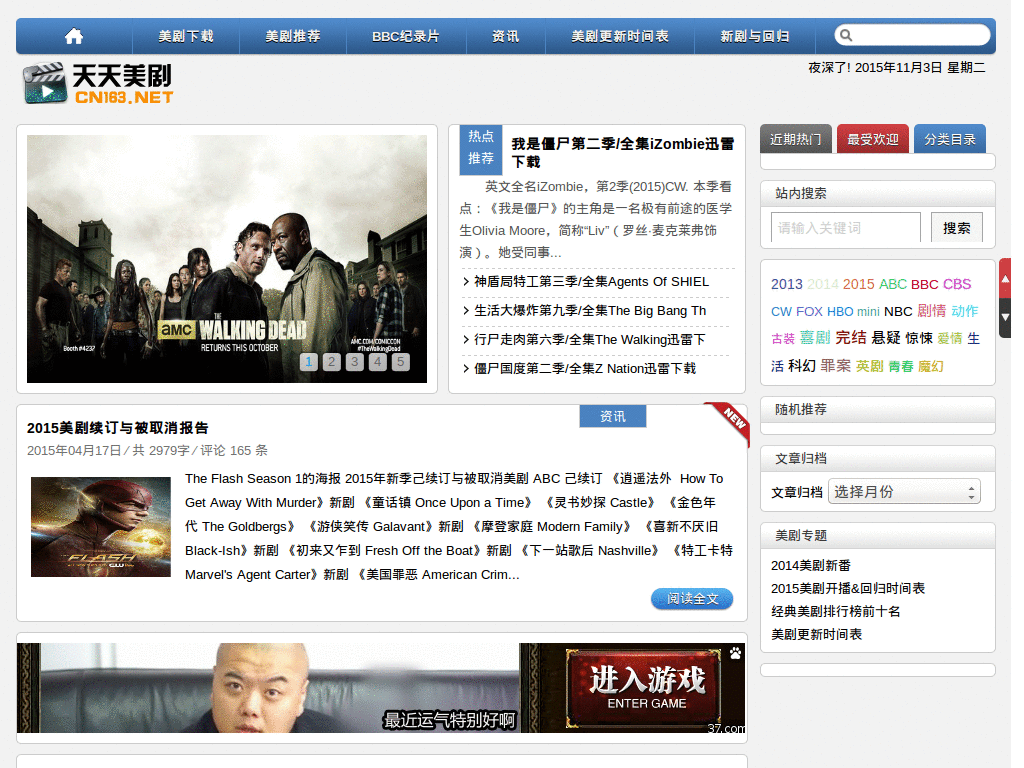This screenshot has width=1024, height=768.
Task: Focus the navbar search field
Action: (x=912, y=35)
